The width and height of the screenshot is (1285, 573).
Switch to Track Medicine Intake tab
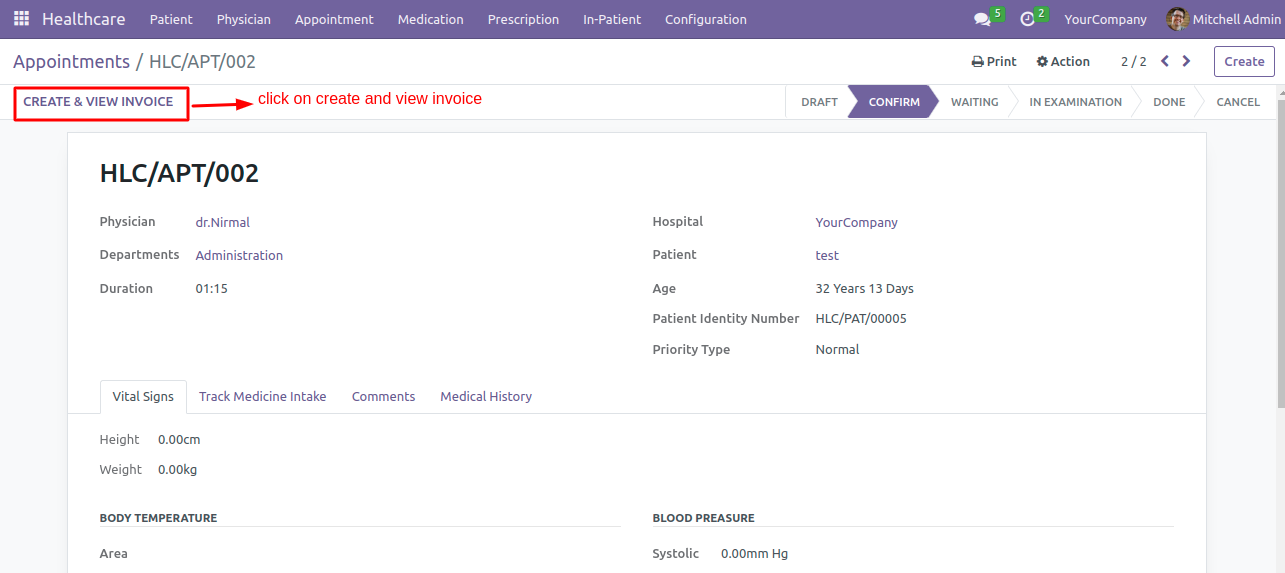point(263,397)
